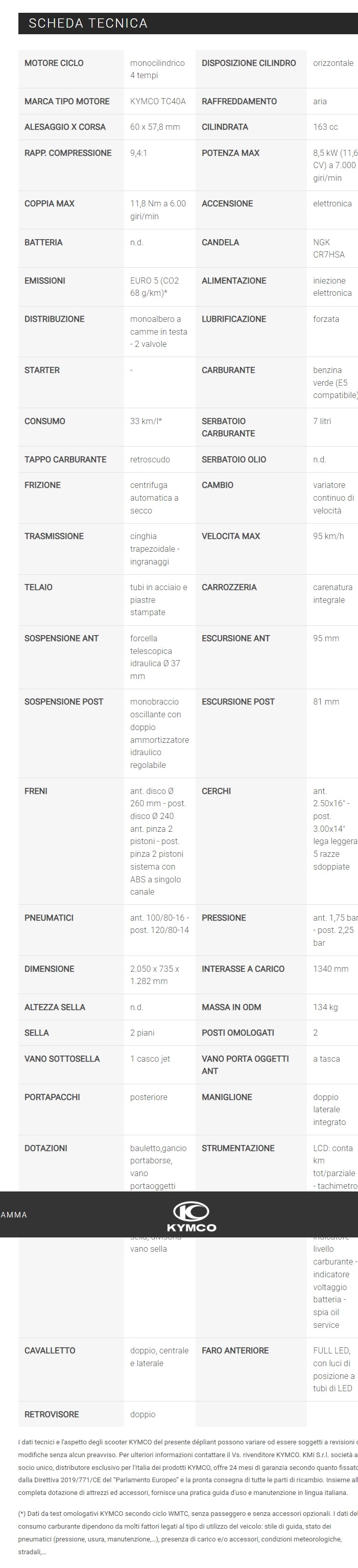Screen dimensions: 358x1568
Task: Select the MOTORE CICLO row label
Action: coord(54,63)
